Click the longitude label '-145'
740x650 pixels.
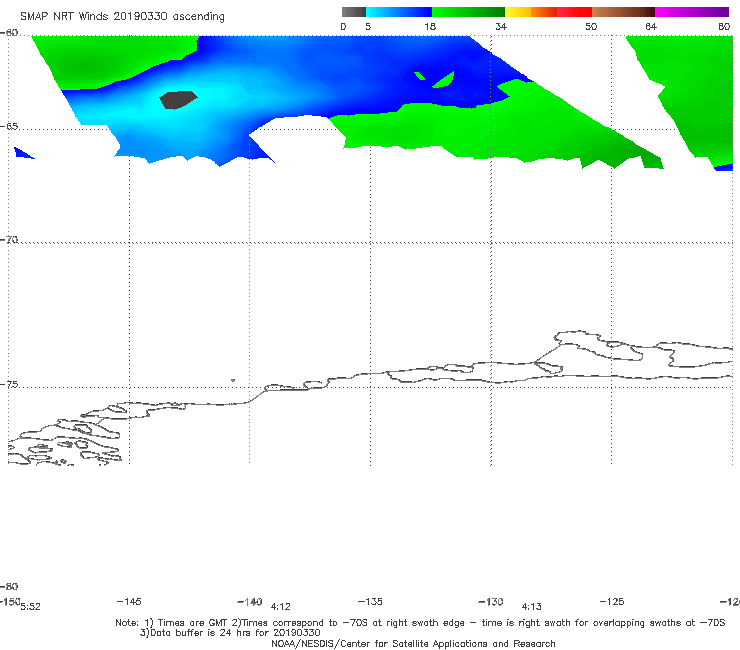pos(129,601)
